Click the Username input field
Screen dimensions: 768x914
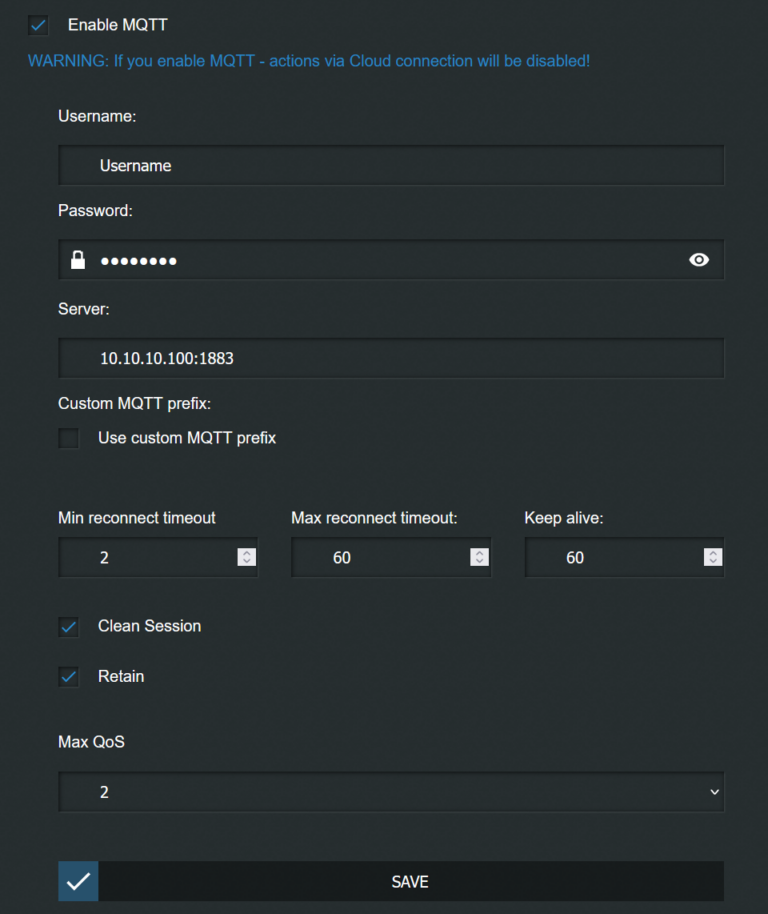pos(390,165)
